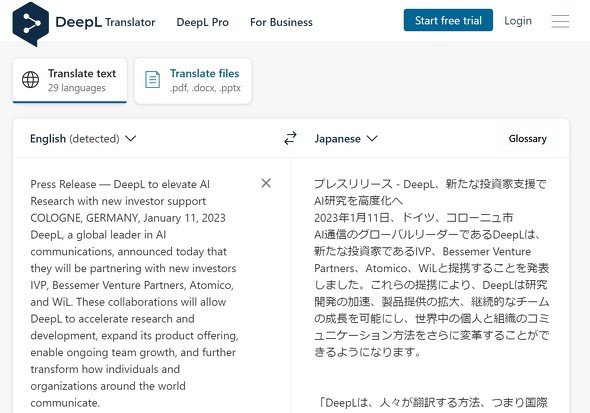Open the DeepL Pro menu item
Screen dimensions: 590x413
pyautogui.click(x=202, y=22)
